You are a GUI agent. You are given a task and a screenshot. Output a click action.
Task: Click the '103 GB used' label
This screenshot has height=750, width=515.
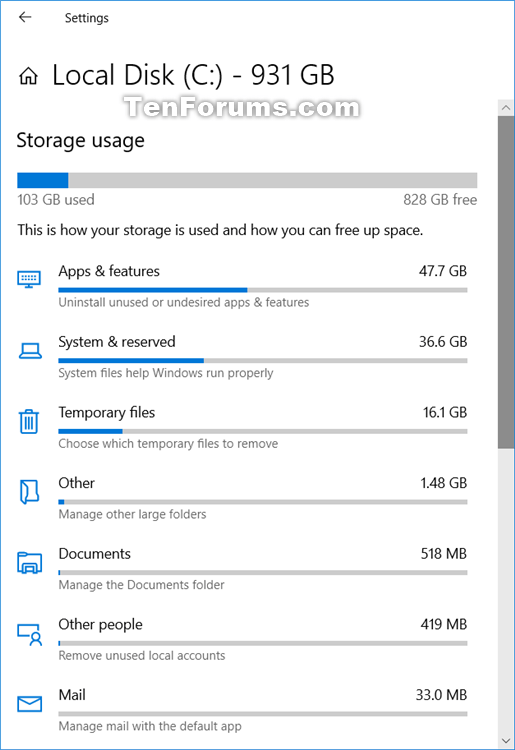point(56,200)
